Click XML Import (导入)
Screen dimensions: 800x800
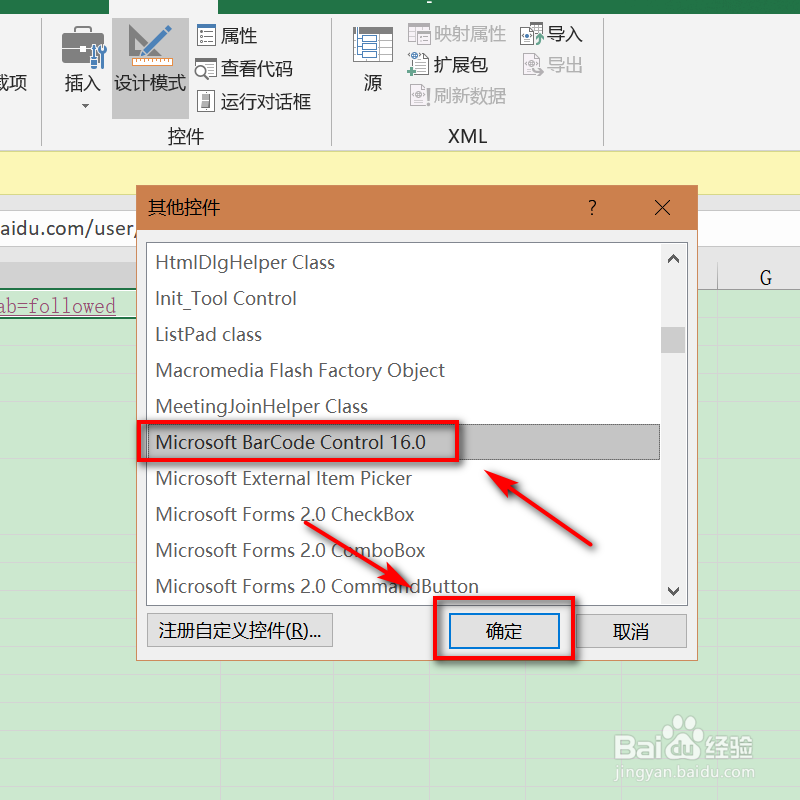coord(551,34)
